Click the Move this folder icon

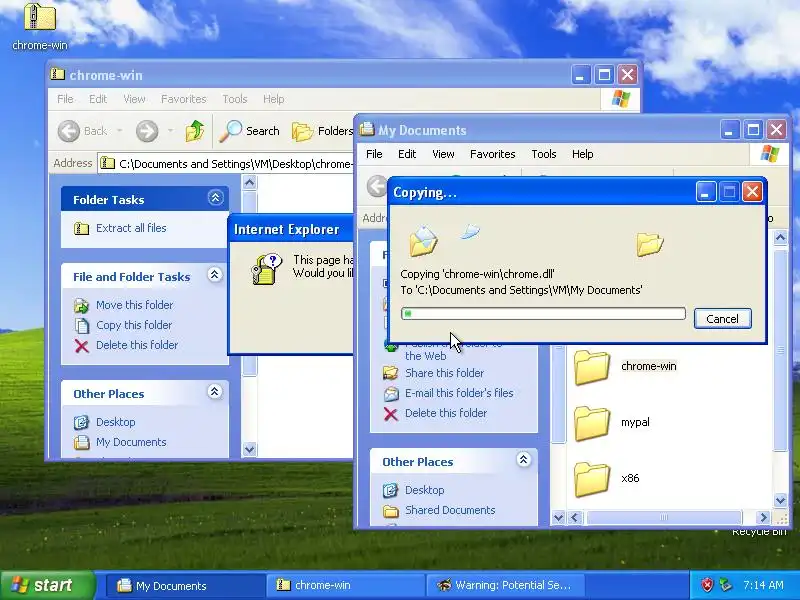(82, 305)
